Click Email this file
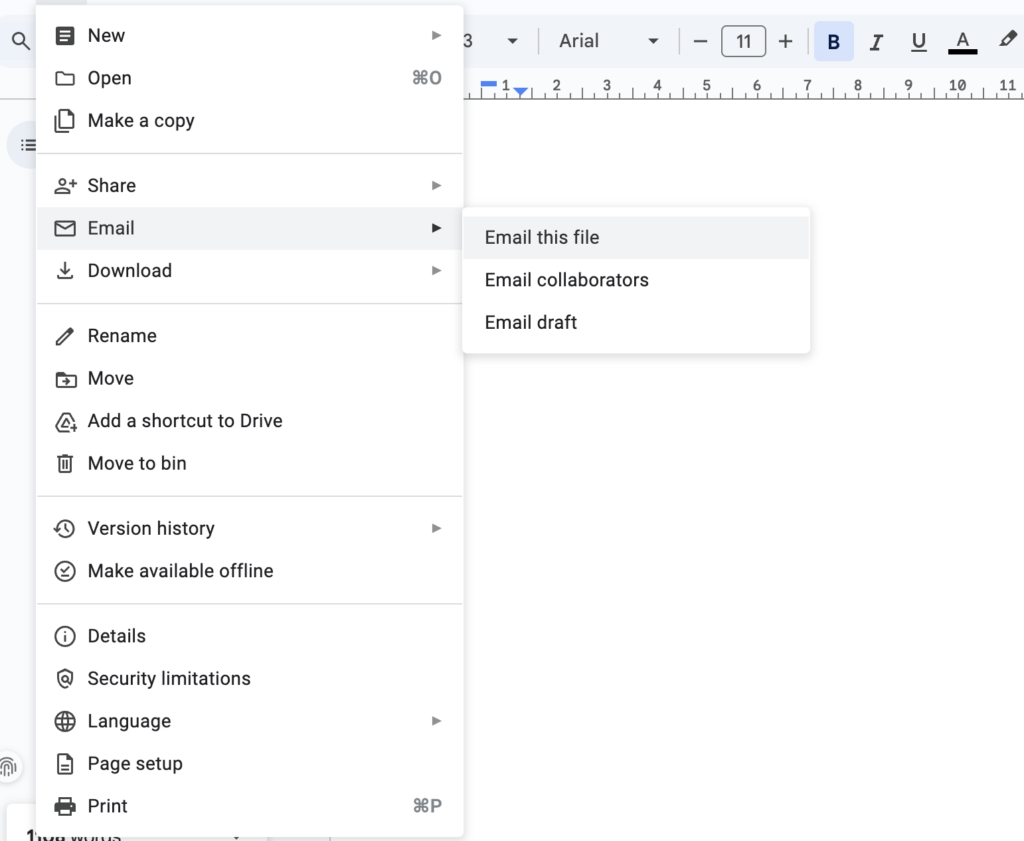This screenshot has height=841, width=1024. tap(636, 238)
